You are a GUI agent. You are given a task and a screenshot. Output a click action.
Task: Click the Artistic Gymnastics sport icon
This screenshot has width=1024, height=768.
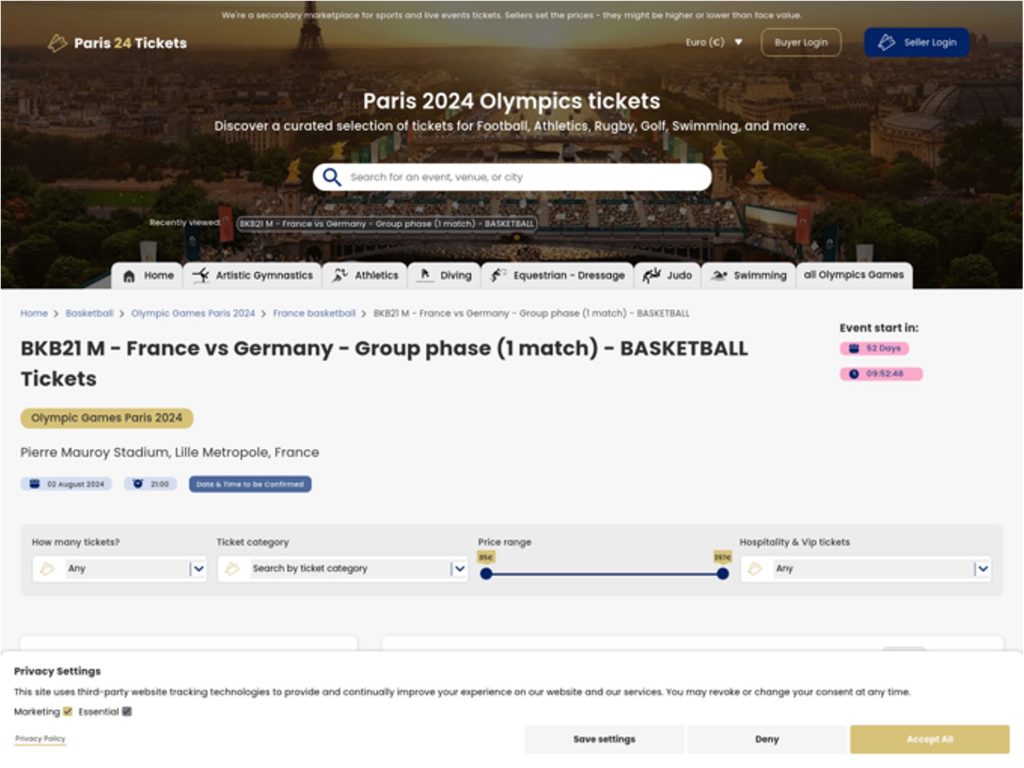click(201, 276)
